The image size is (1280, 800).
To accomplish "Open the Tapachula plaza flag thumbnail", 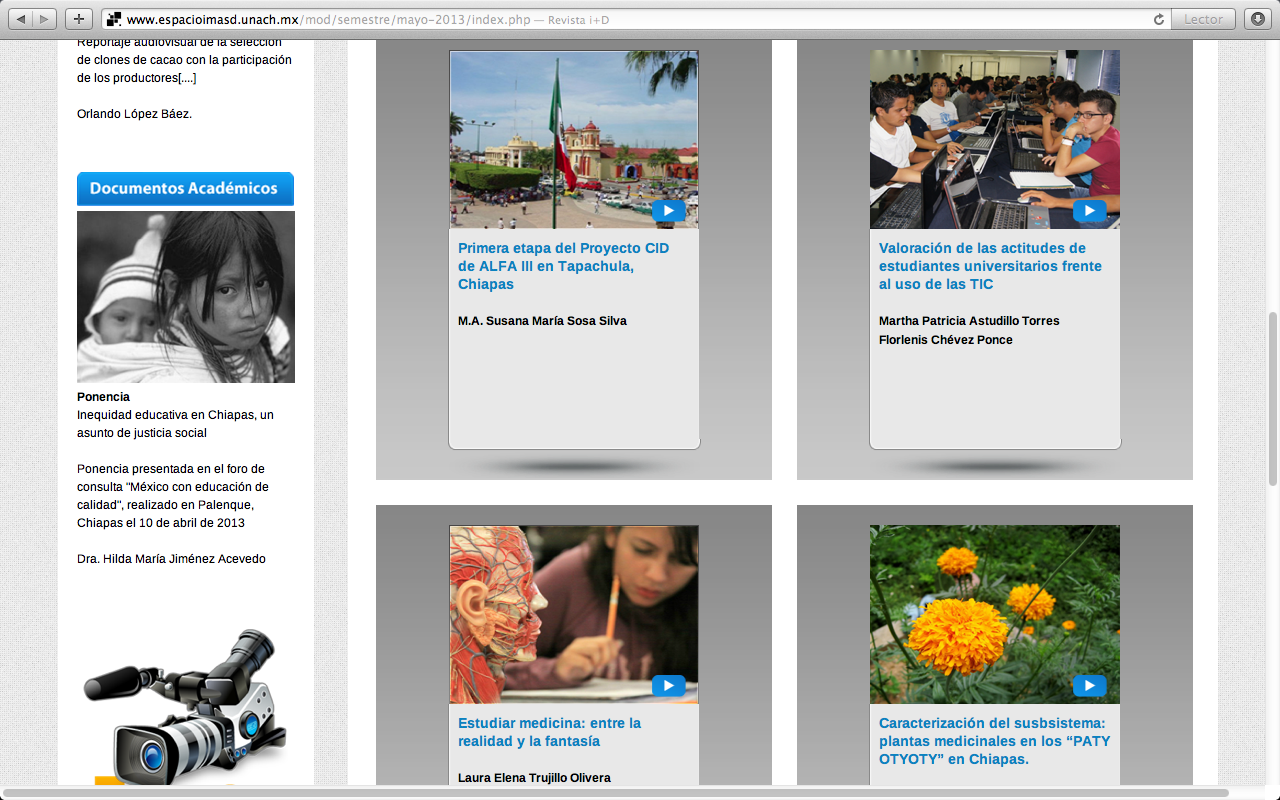I will [x=574, y=139].
